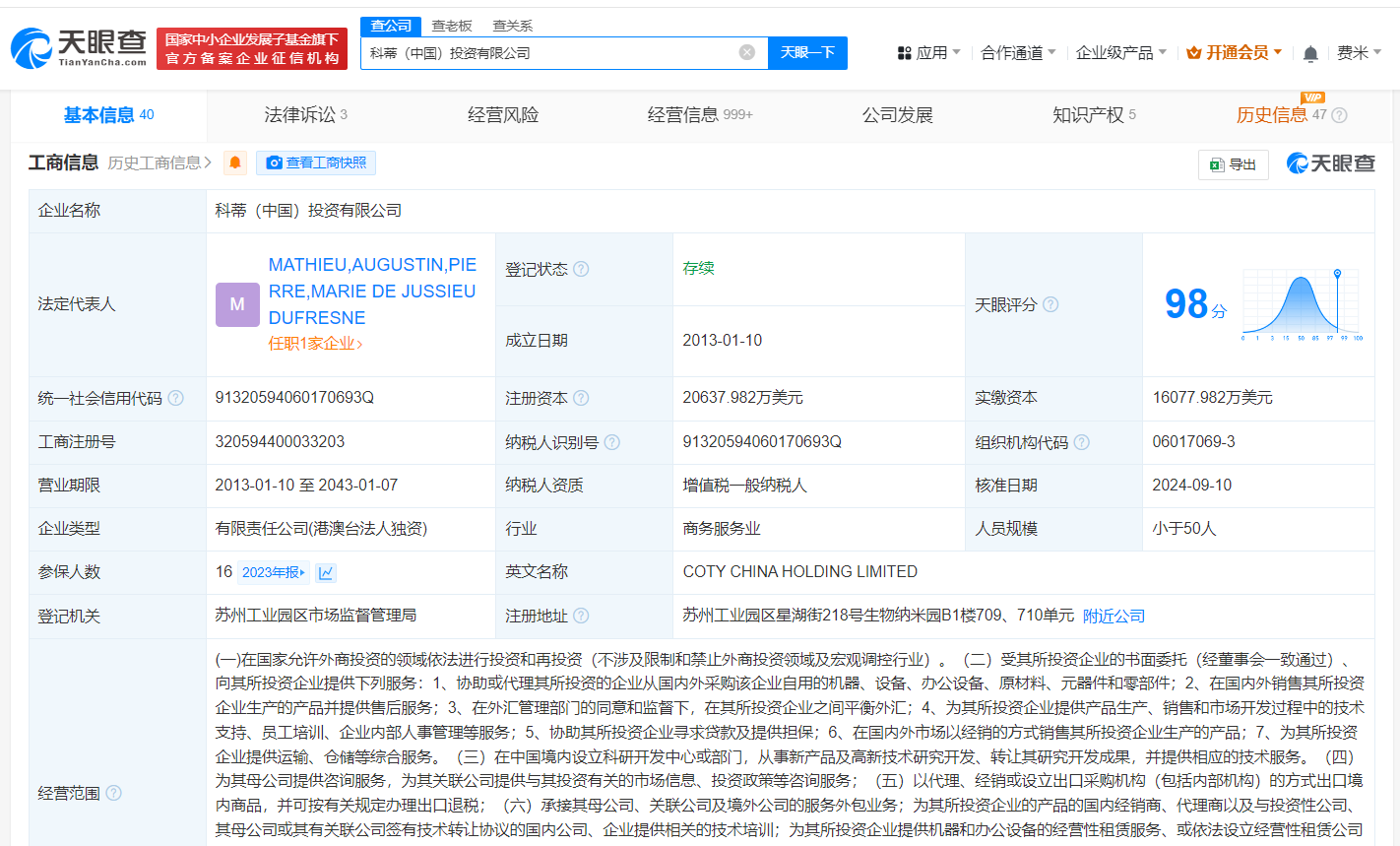Click the orange bell beside 历史工商信息
This screenshot has width=1400, height=846.
point(235,163)
